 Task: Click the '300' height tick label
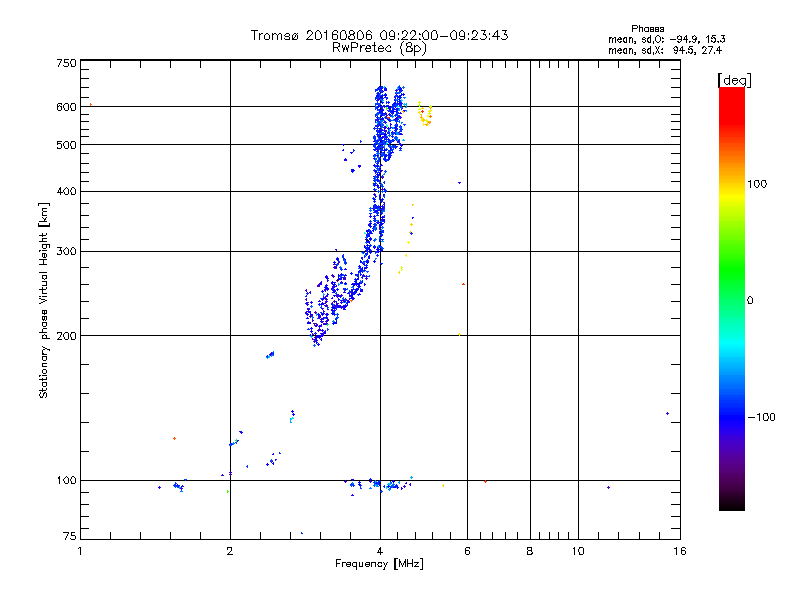click(66, 252)
